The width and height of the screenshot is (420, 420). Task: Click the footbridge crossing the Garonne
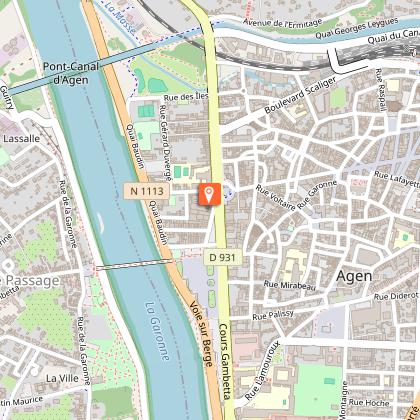[134, 264]
